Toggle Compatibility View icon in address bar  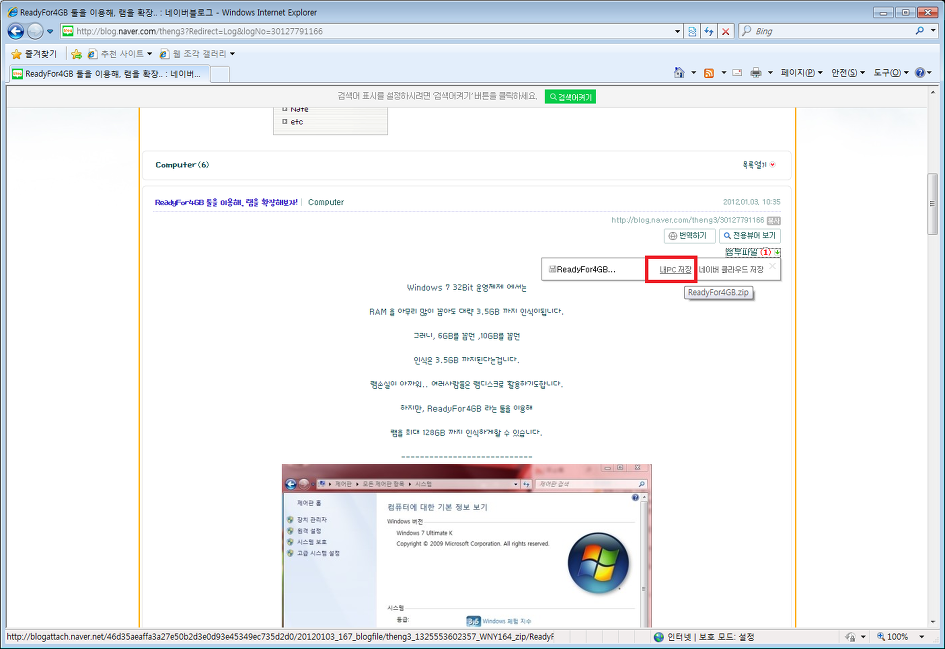point(692,31)
